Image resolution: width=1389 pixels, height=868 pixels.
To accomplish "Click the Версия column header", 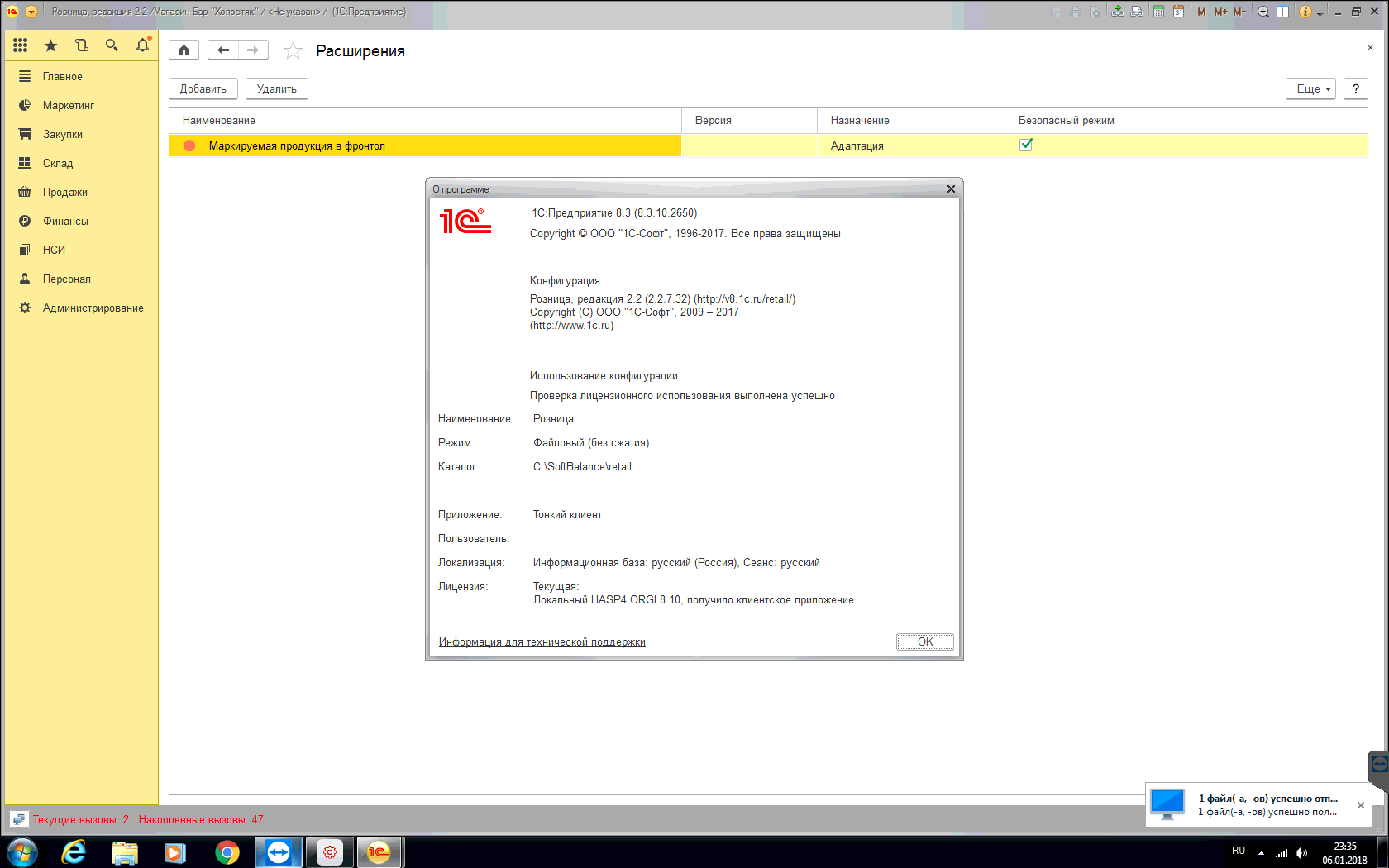I will (749, 120).
